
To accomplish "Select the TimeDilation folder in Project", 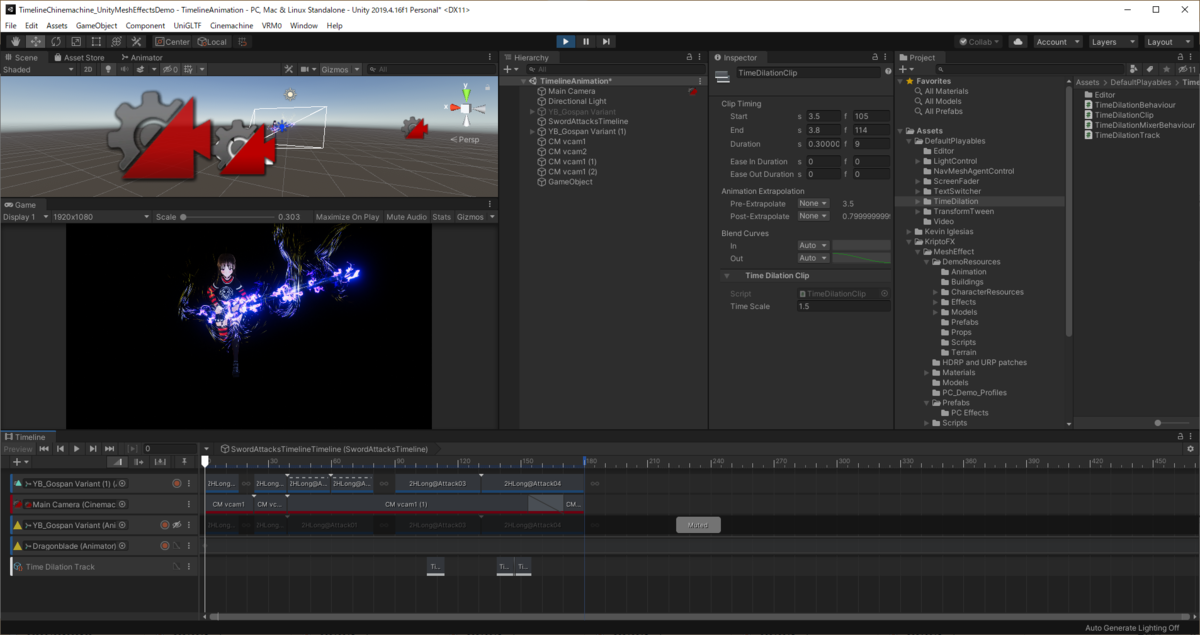I will tap(955, 201).
